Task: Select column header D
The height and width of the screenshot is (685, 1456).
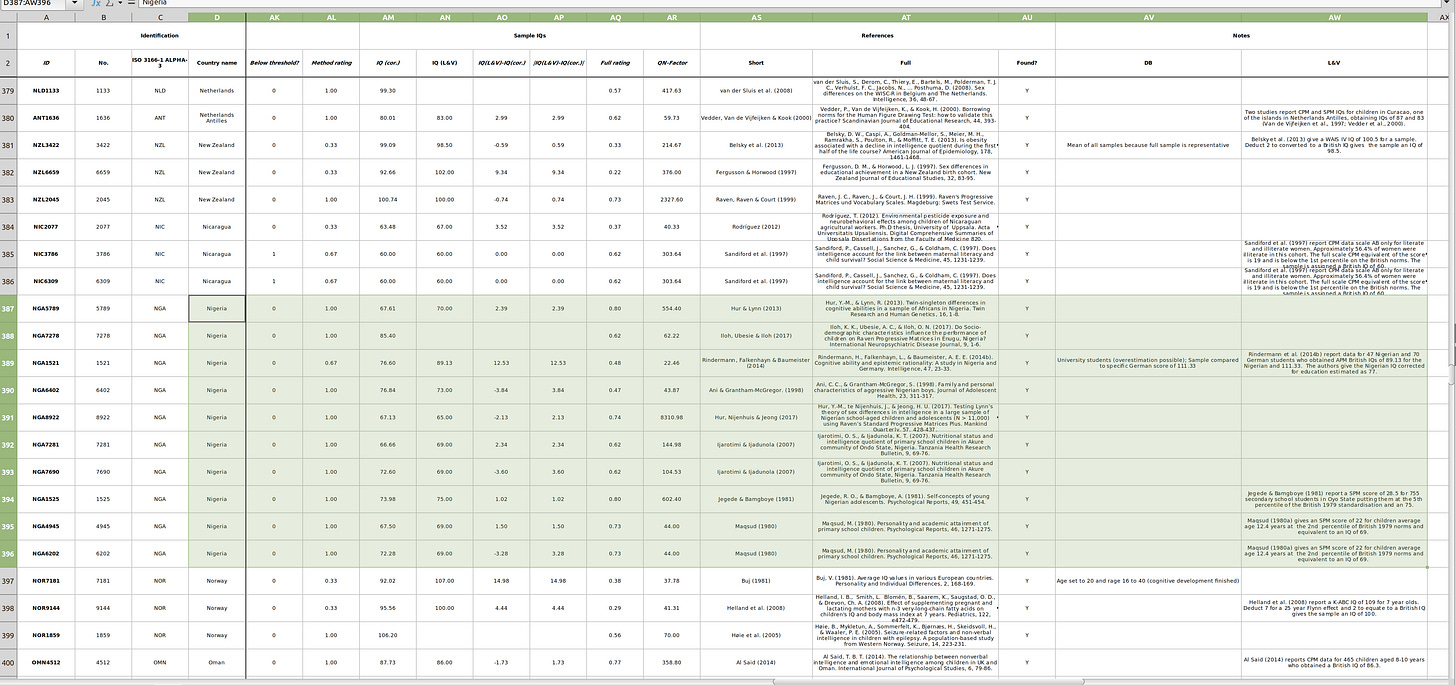Action: (x=217, y=18)
